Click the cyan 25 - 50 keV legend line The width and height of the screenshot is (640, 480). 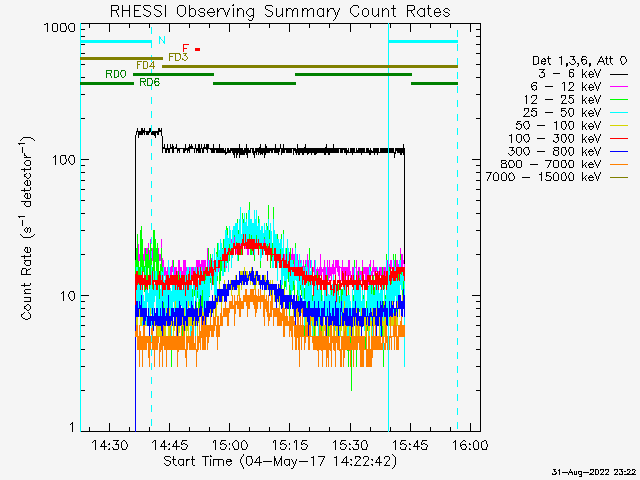coord(619,113)
